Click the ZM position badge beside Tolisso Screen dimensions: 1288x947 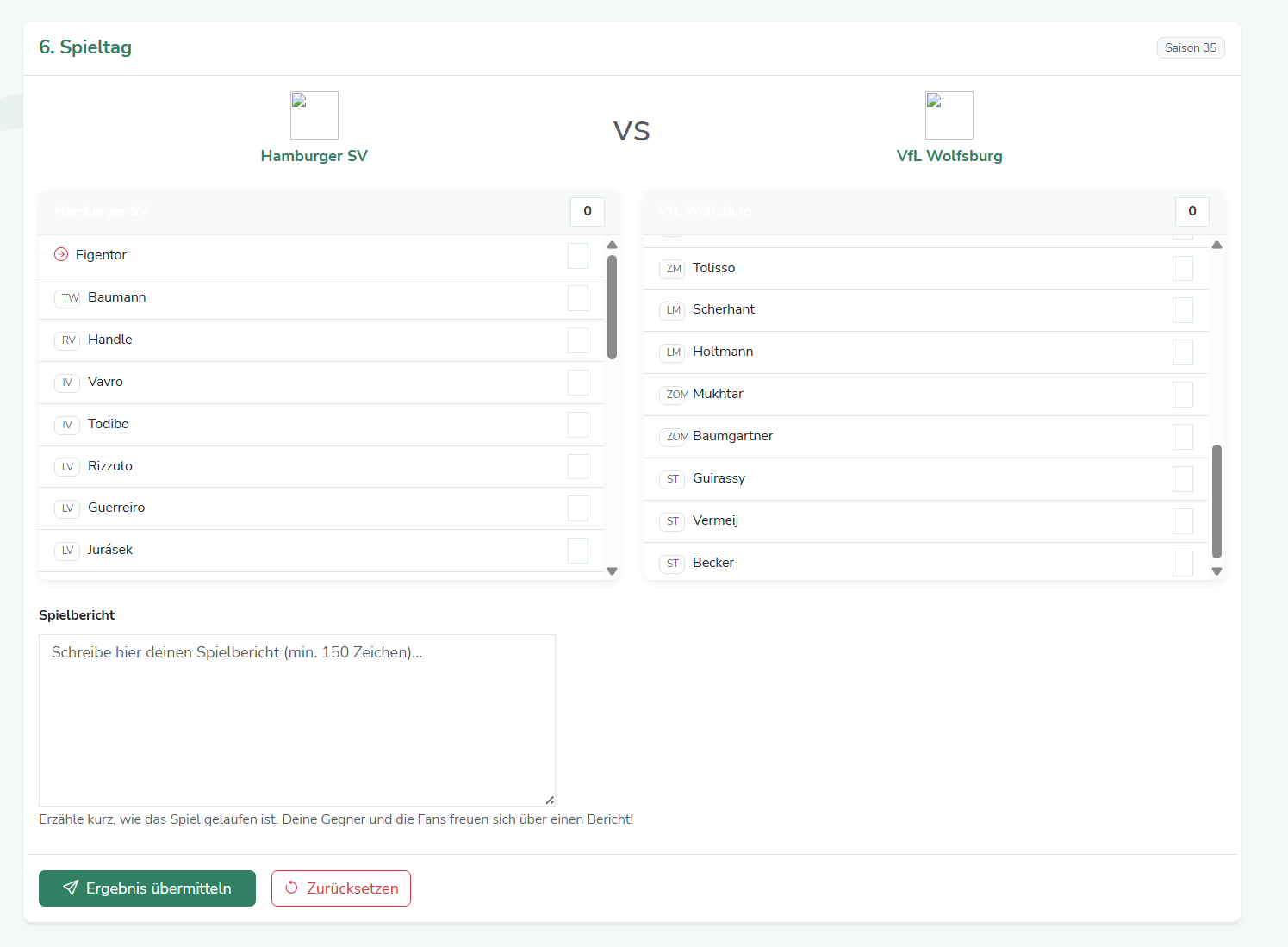673,269
